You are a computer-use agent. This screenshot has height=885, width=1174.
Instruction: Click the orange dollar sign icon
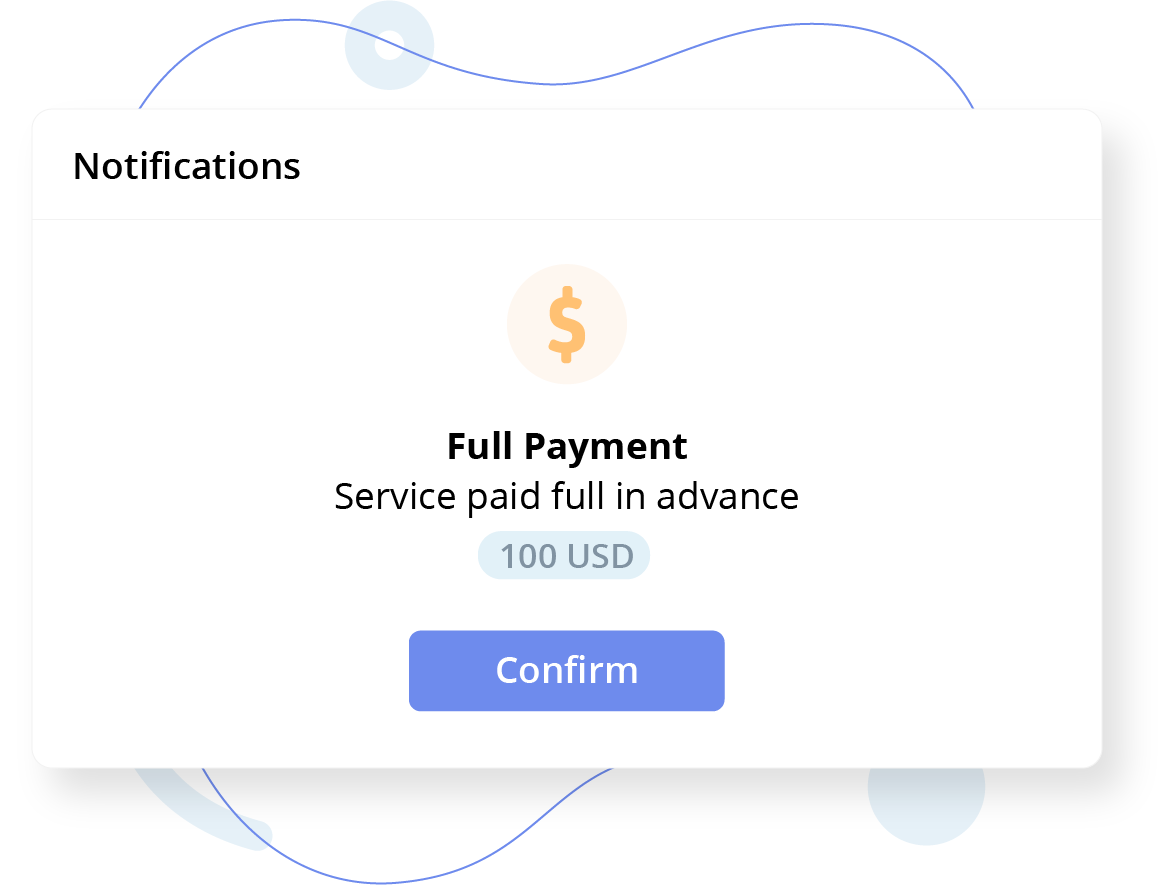(x=566, y=323)
